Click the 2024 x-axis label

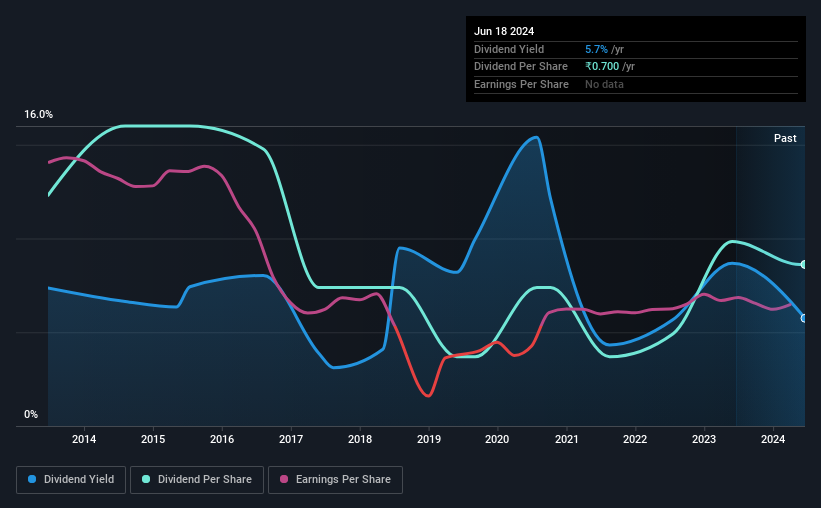(773, 439)
